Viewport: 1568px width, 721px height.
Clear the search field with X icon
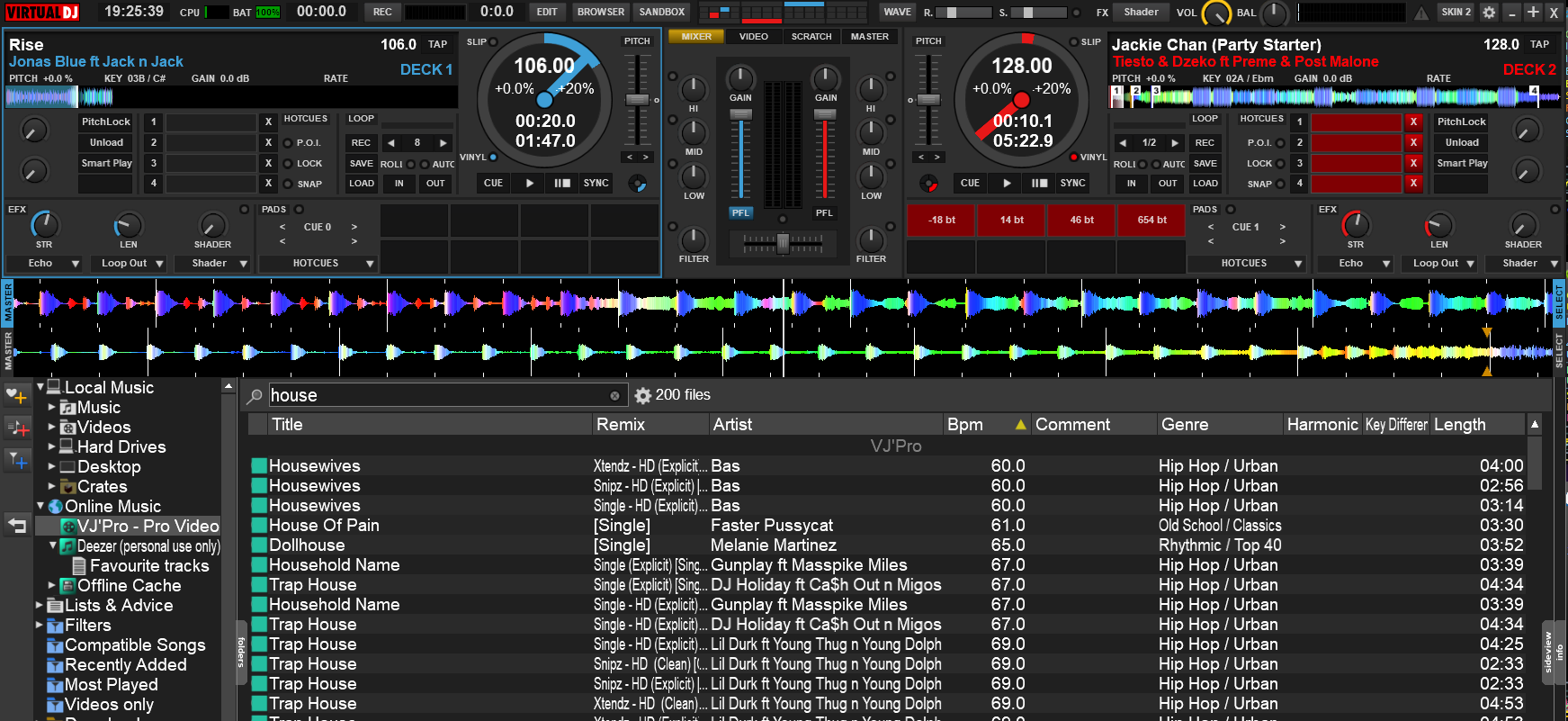pyautogui.click(x=614, y=396)
